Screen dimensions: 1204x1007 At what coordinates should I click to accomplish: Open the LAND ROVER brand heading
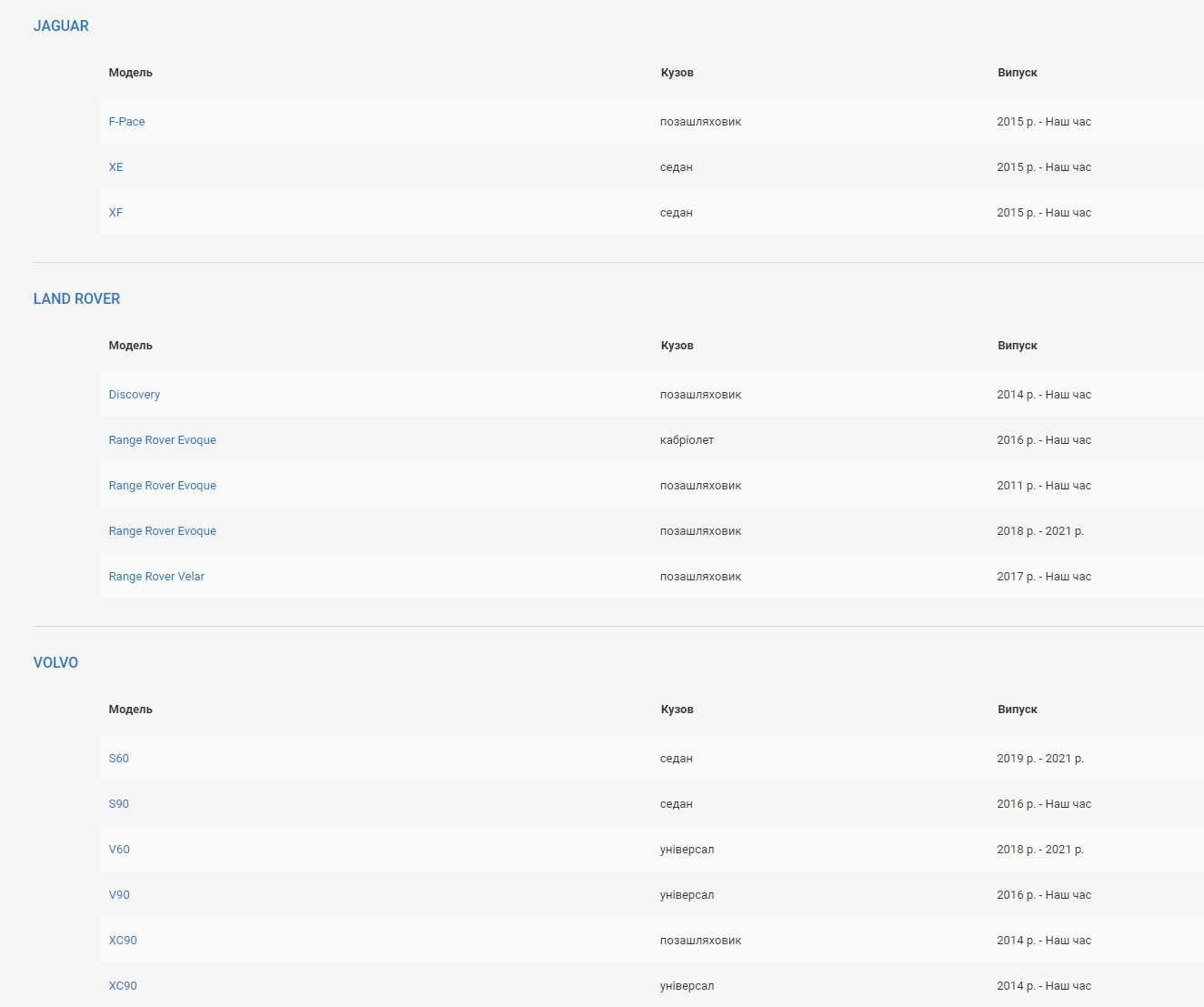(x=76, y=298)
